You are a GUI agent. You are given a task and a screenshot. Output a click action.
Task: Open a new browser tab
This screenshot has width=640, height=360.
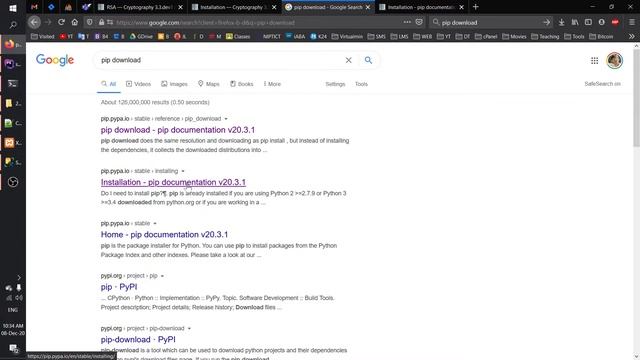(476, 7)
